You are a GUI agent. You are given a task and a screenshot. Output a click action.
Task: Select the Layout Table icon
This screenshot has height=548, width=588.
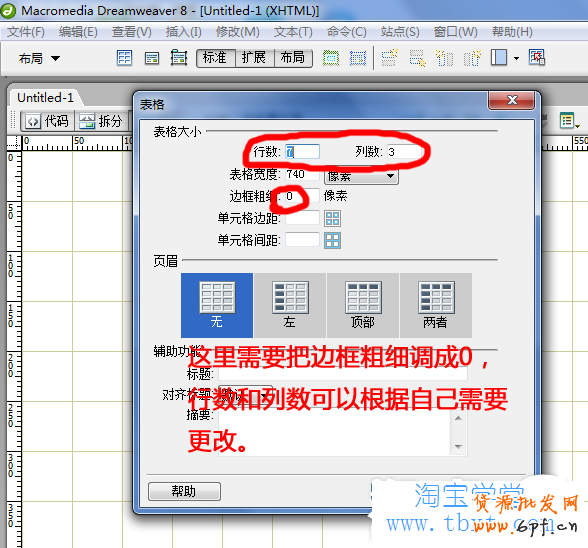point(331,58)
